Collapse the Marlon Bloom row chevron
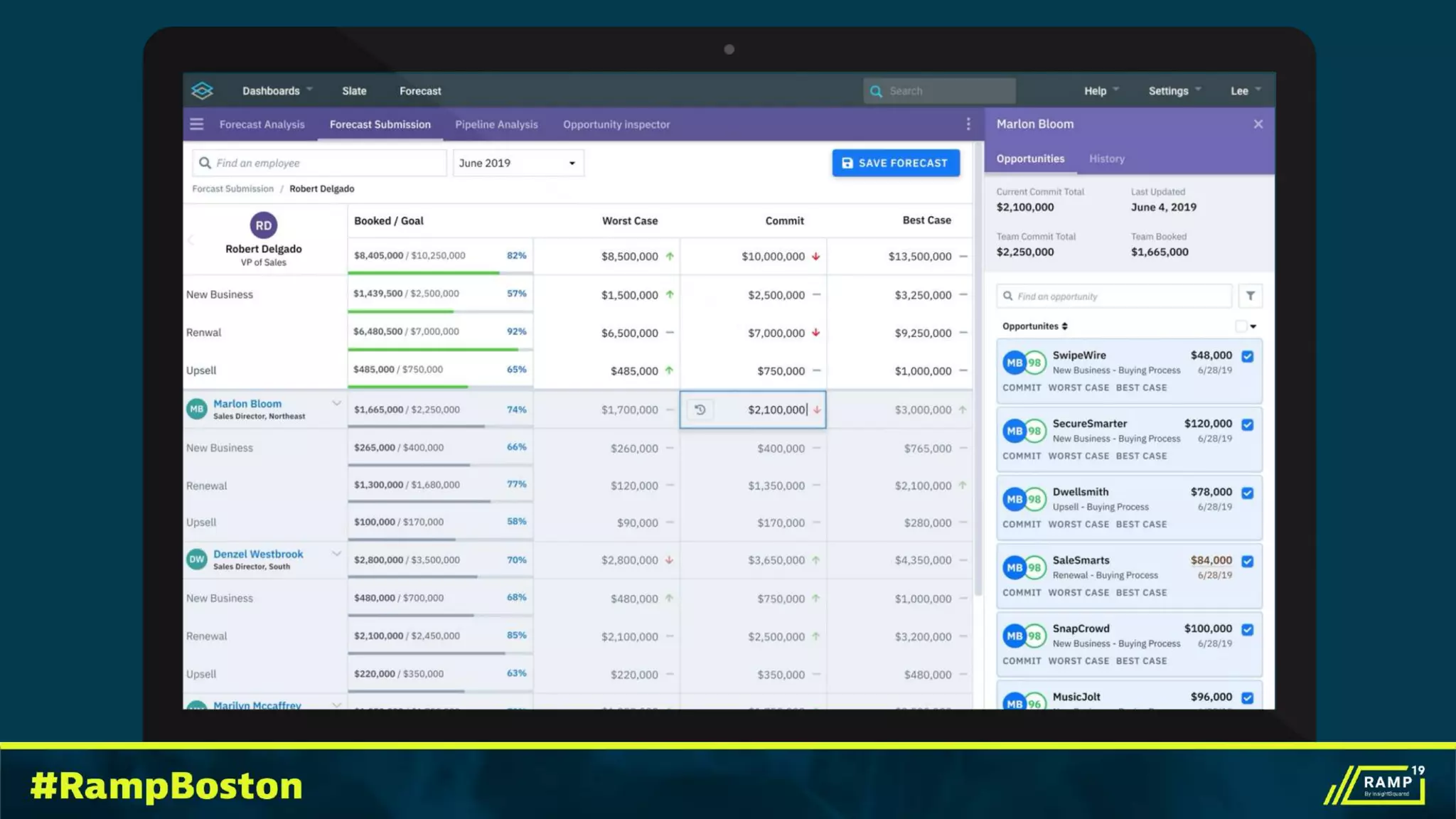This screenshot has height=819, width=1456. pyautogui.click(x=336, y=403)
